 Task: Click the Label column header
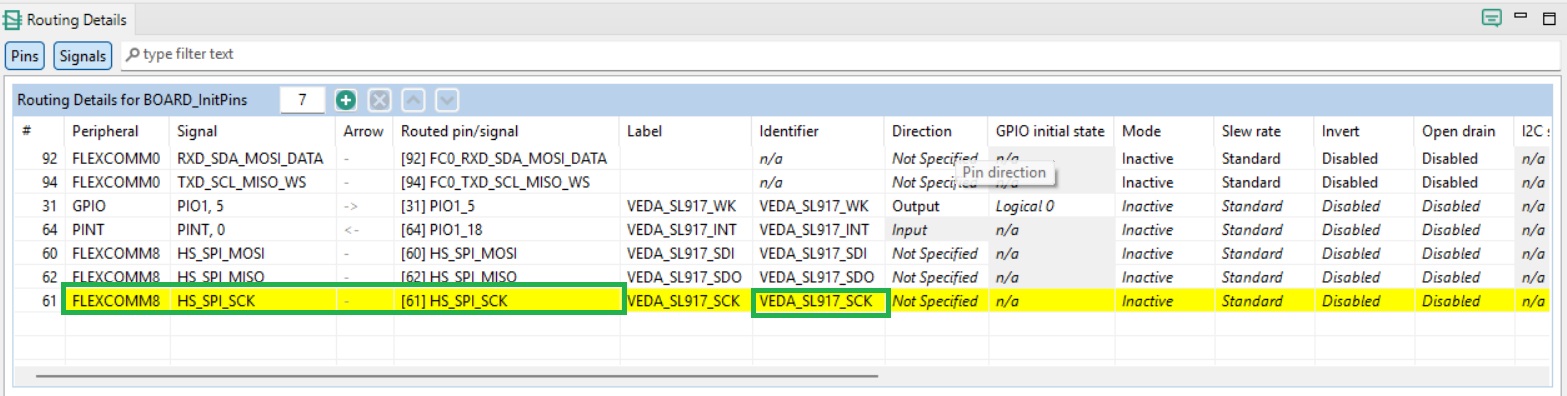point(686,131)
